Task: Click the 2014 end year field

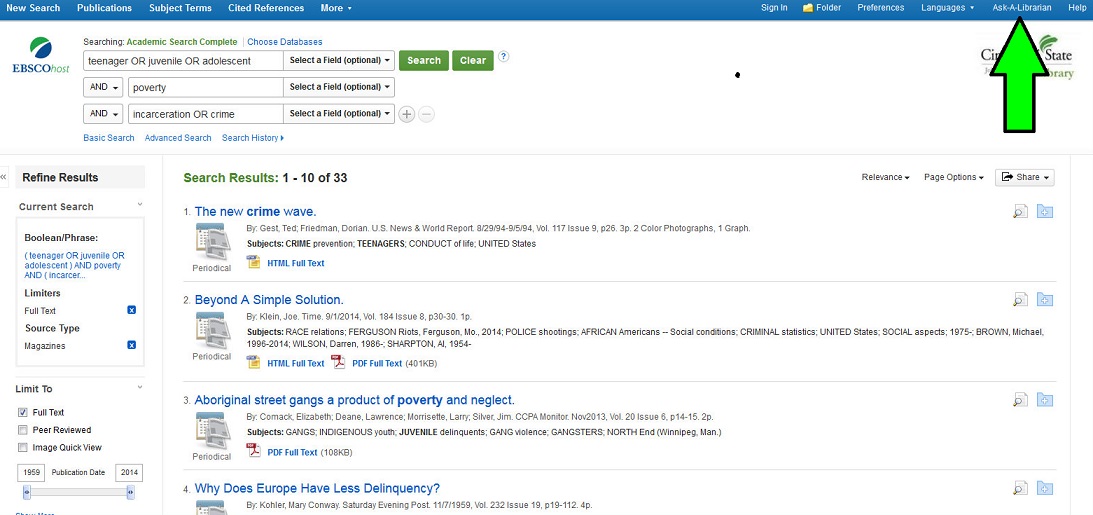Action: coord(129,472)
